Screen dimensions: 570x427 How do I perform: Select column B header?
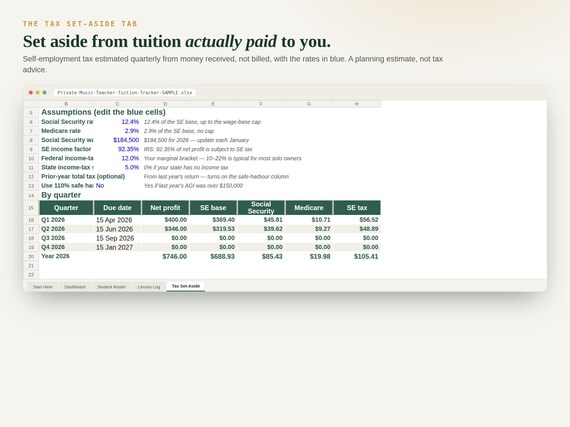coord(66,104)
